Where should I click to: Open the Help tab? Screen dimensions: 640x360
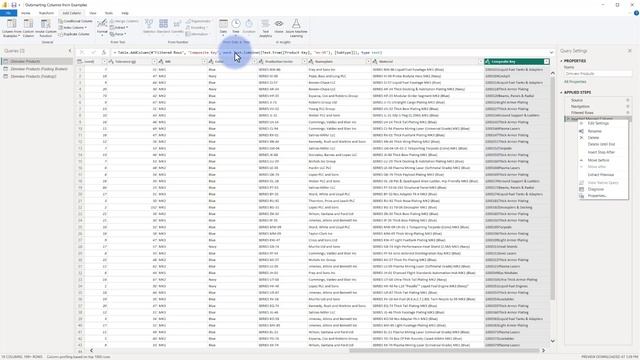[125, 13]
